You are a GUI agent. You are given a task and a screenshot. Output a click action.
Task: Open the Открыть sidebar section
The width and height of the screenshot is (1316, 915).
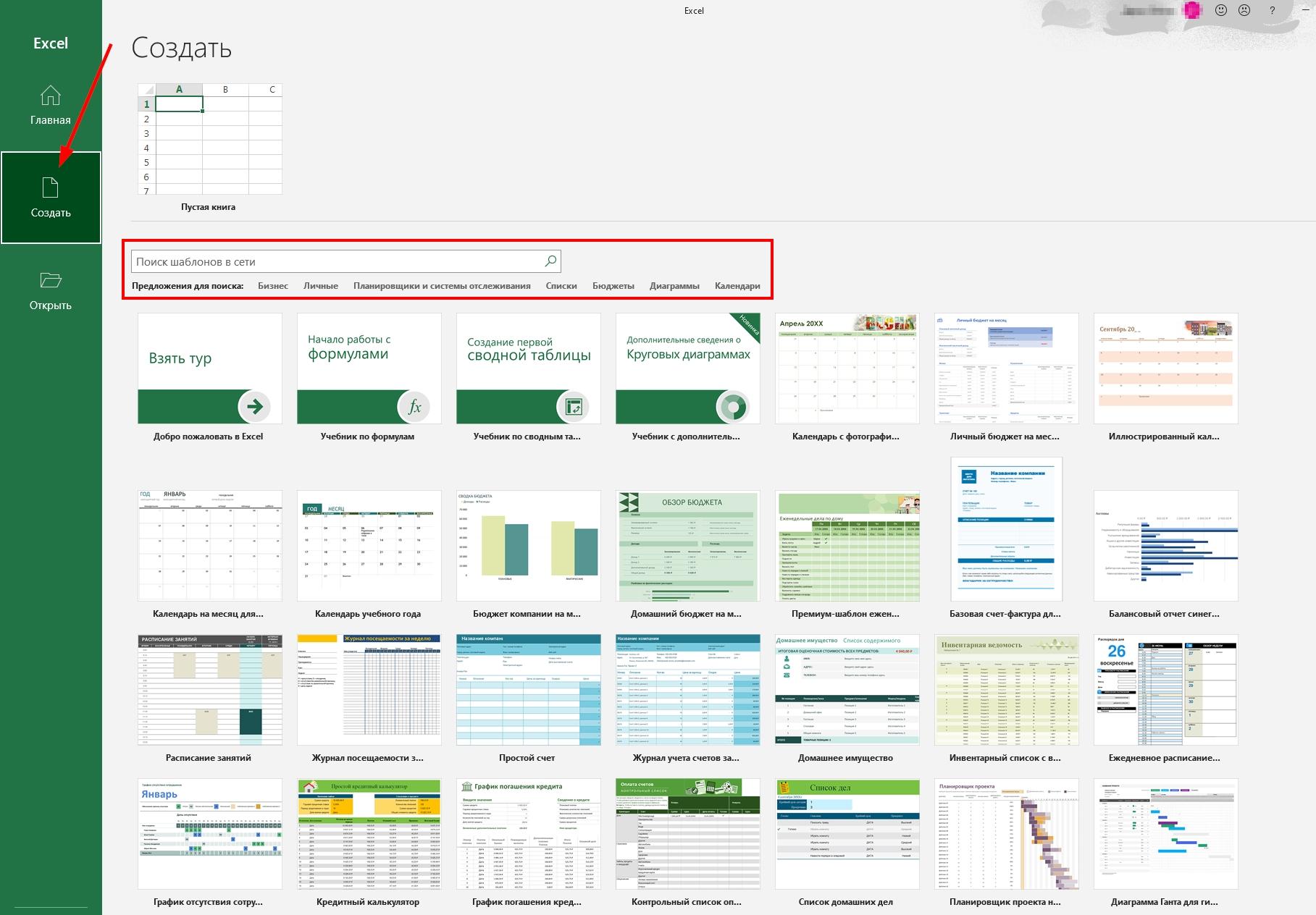[51, 290]
